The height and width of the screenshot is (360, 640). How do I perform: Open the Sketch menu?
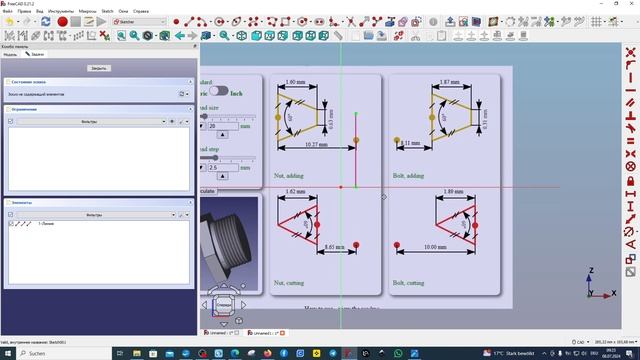pyautogui.click(x=107, y=11)
